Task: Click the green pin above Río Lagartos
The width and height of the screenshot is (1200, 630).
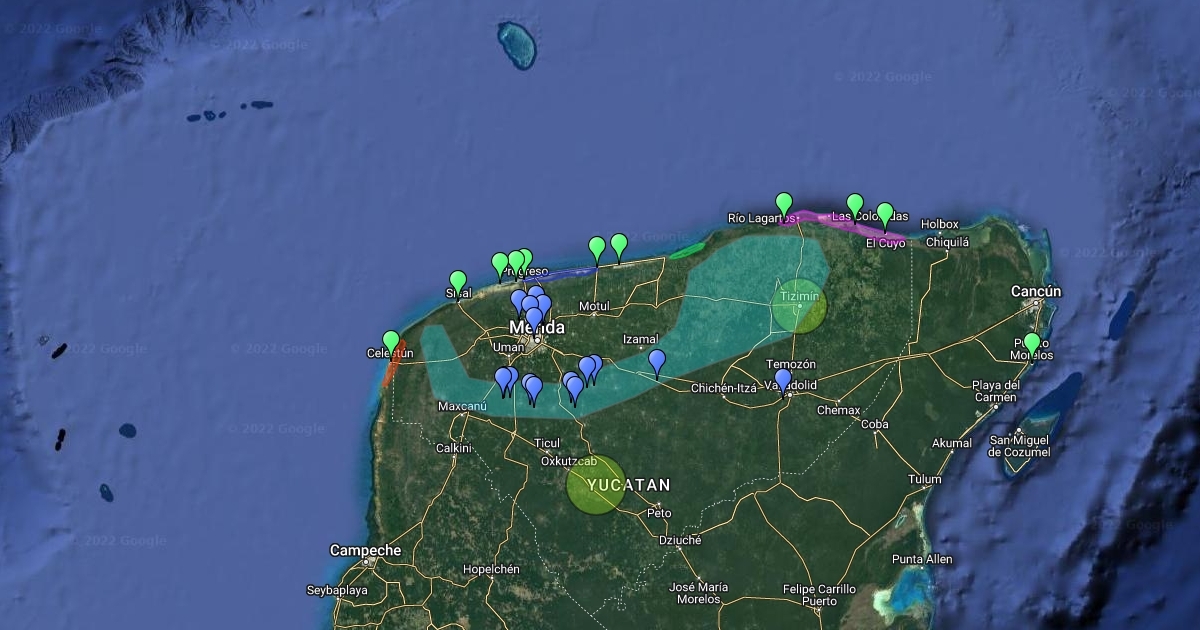Action: [x=784, y=203]
